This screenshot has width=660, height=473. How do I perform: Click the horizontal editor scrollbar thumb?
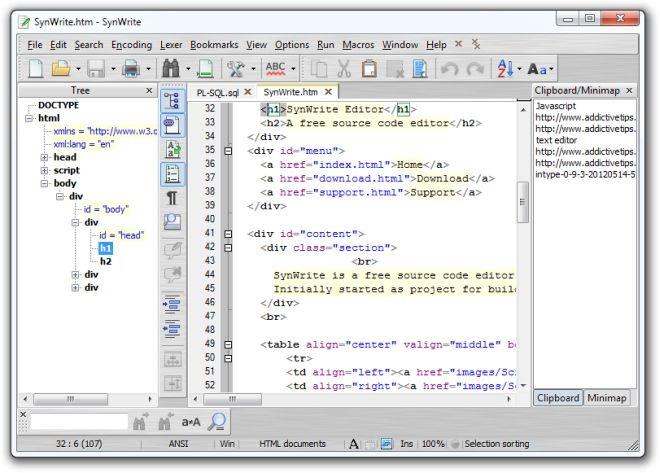coord(232,399)
